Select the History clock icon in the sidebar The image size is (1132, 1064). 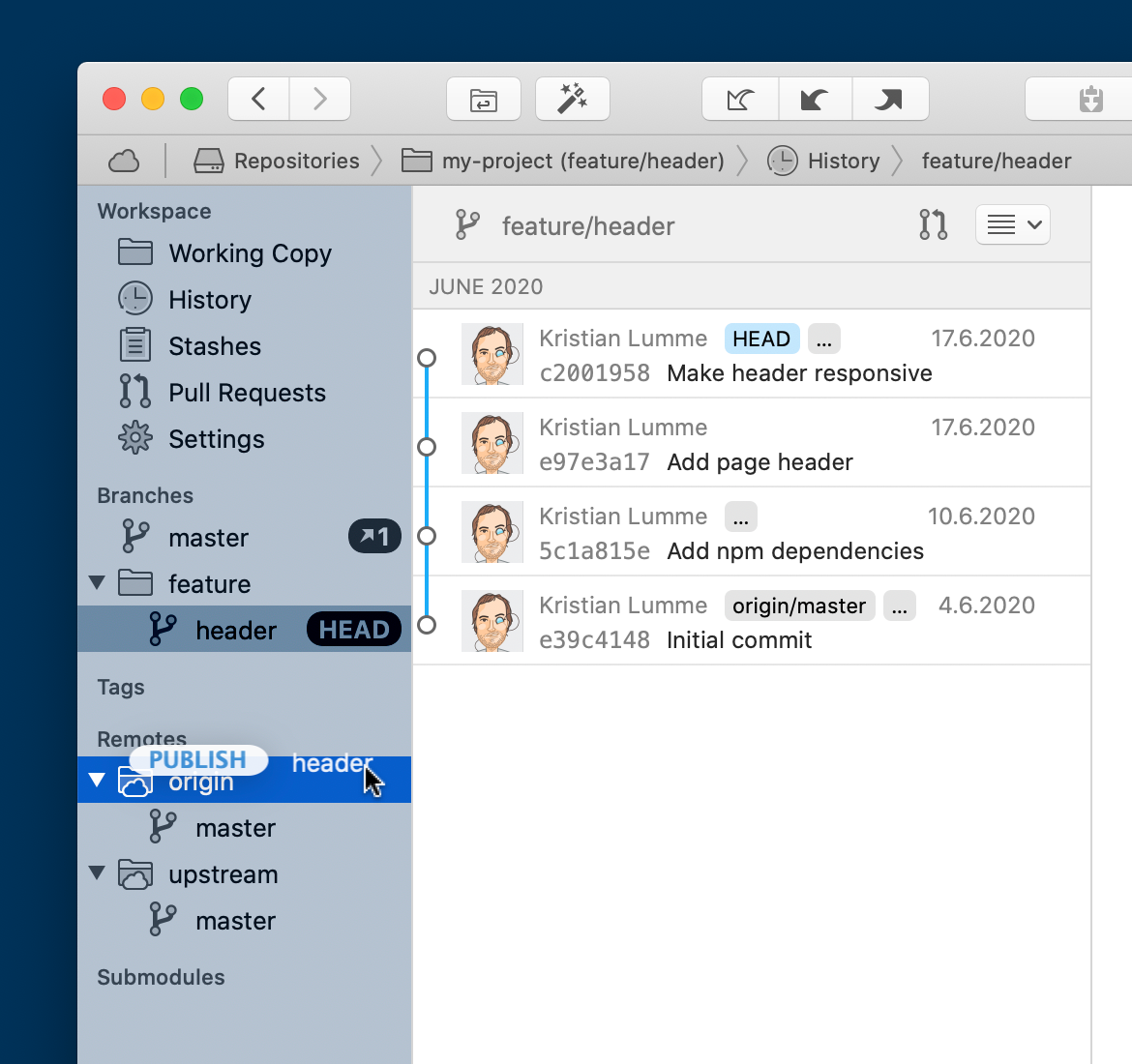[x=135, y=299]
